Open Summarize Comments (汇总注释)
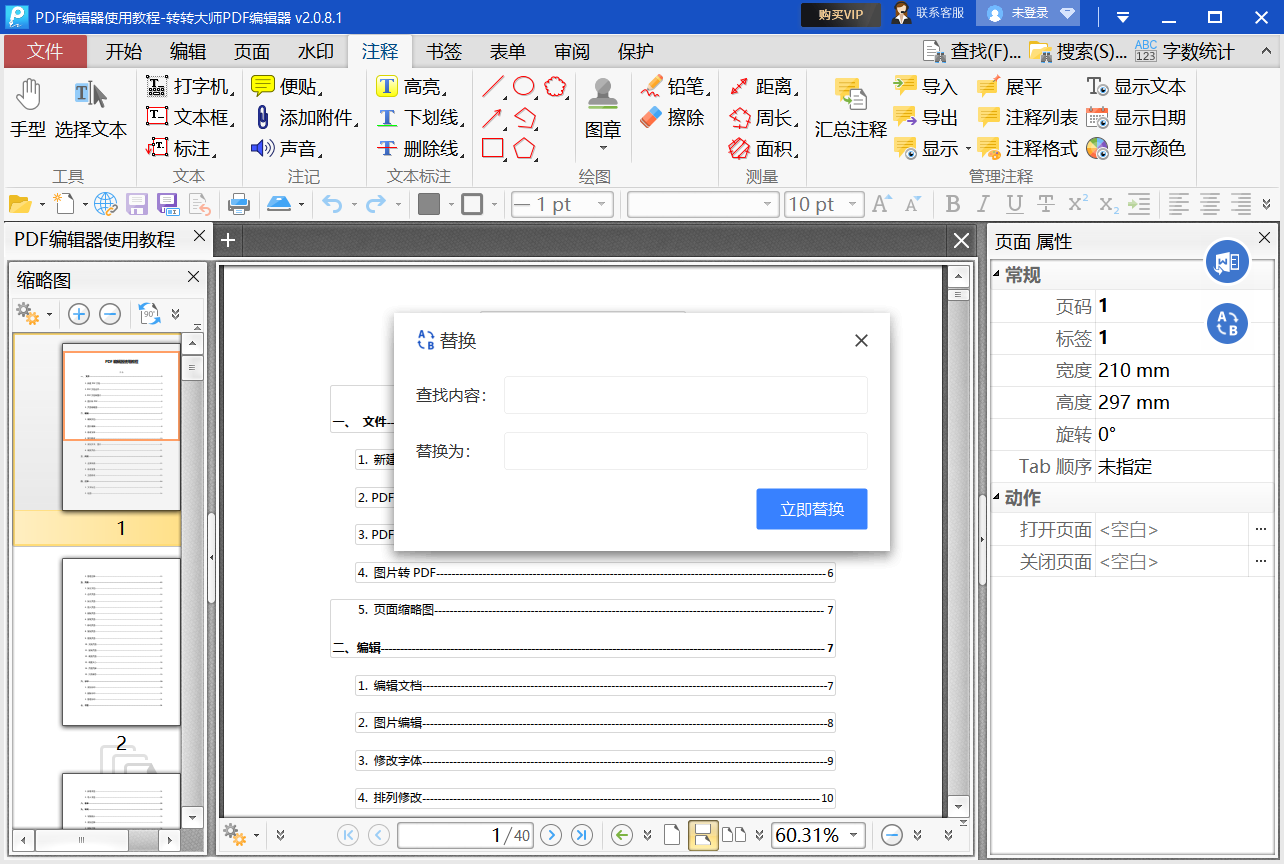 [850, 109]
